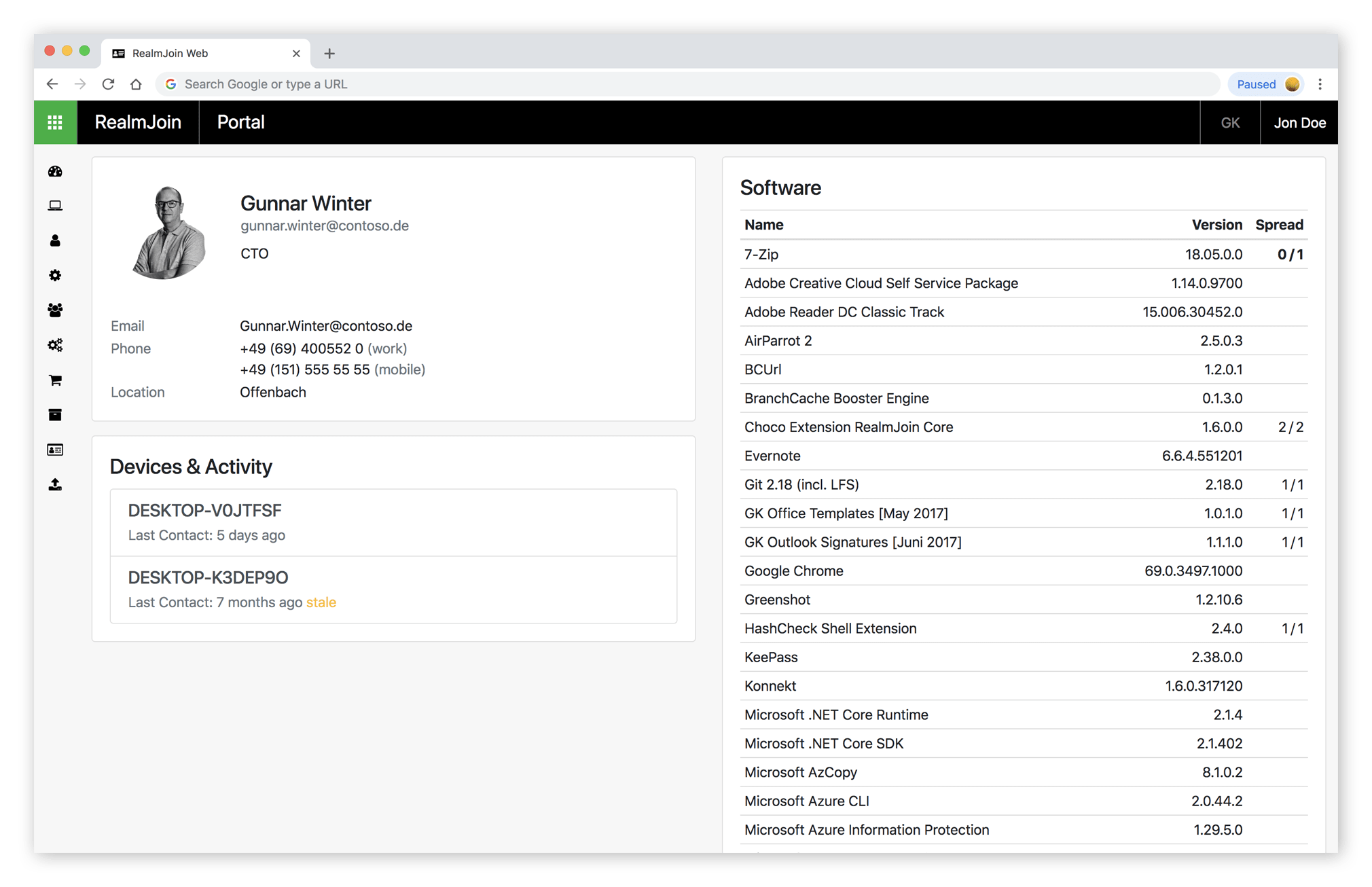The height and width of the screenshot is (887, 1372).
Task: Sort software by Version column header
Action: tap(1216, 225)
